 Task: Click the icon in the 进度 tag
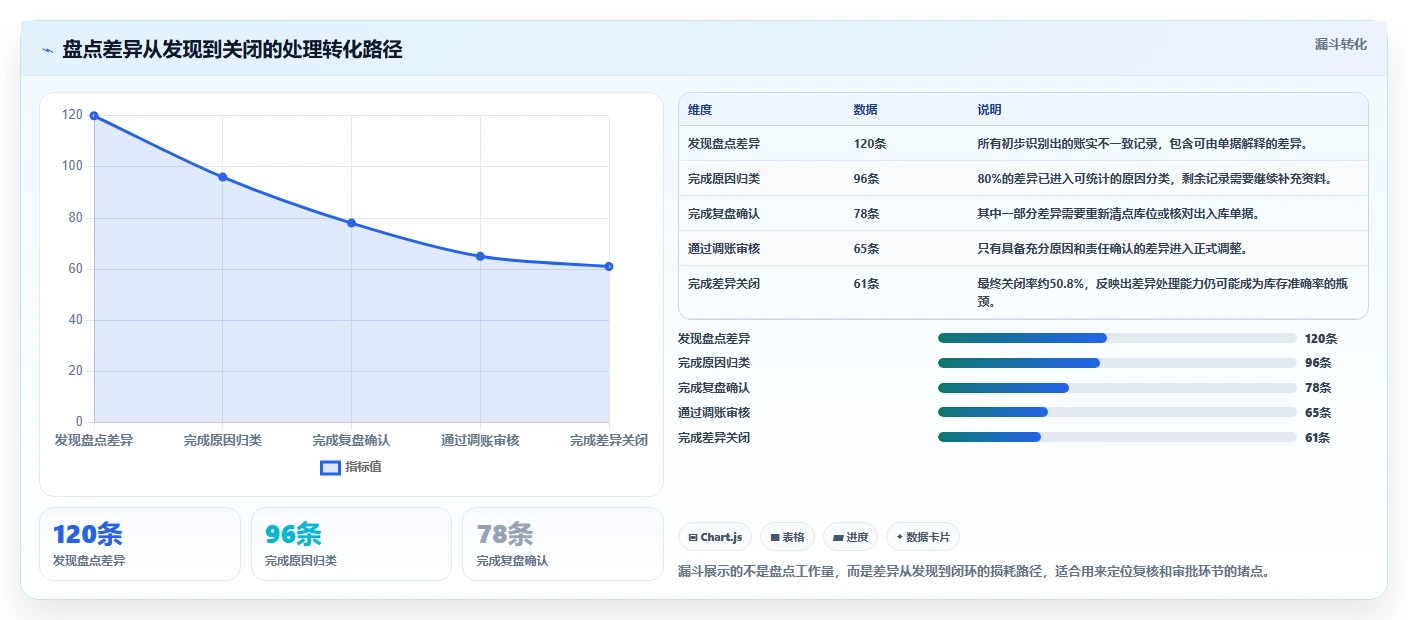pos(838,537)
